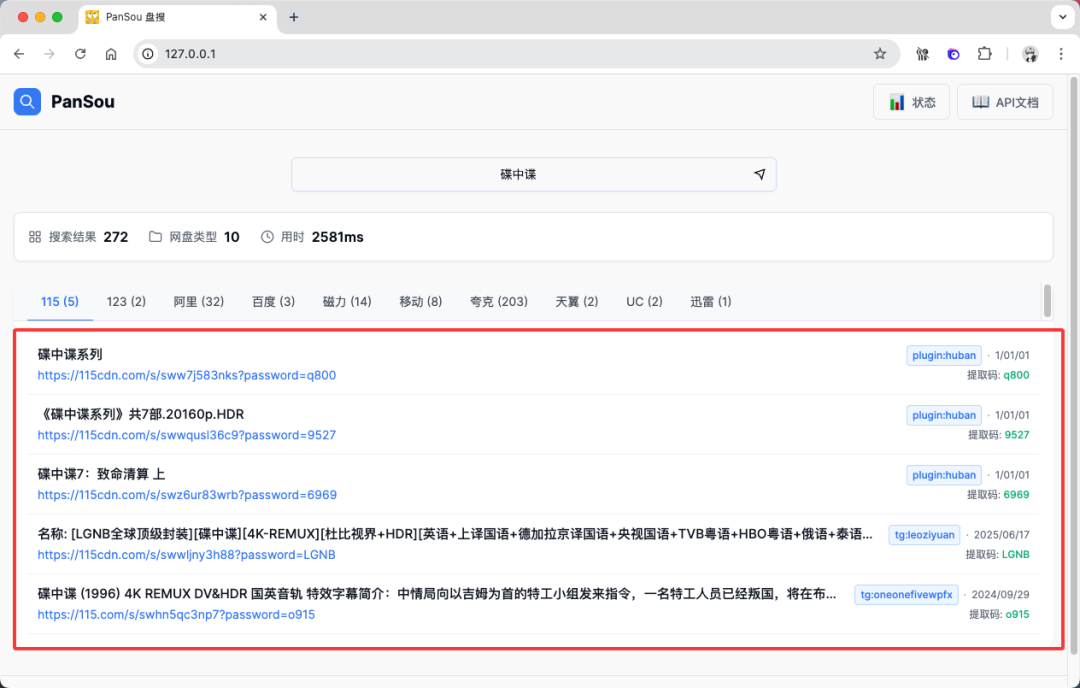Open a new browser tab

[294, 17]
